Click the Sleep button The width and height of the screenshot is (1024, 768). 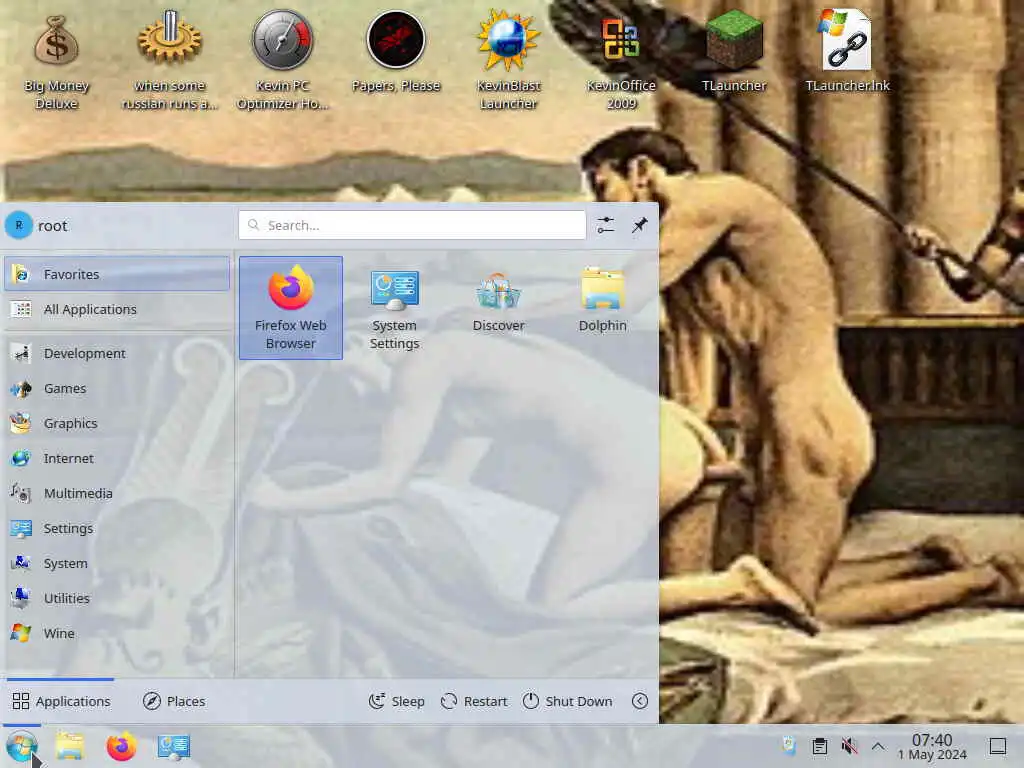[396, 701]
